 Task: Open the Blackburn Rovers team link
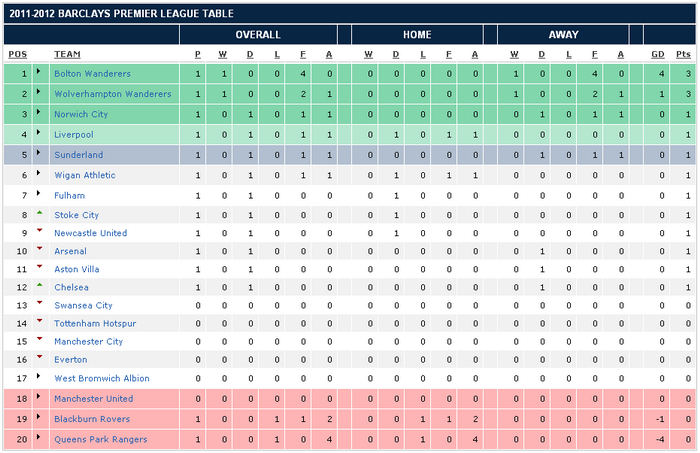tap(92, 419)
